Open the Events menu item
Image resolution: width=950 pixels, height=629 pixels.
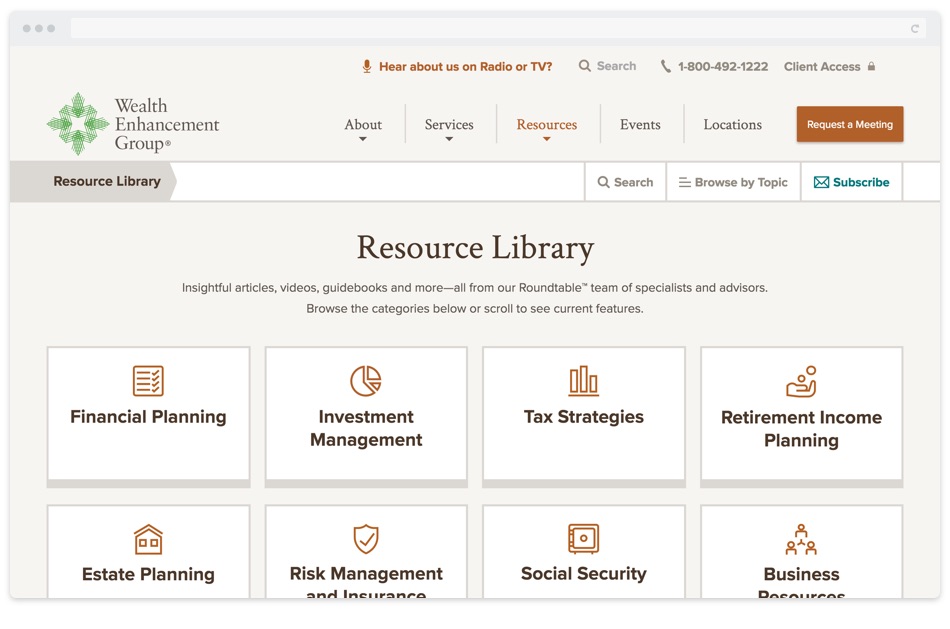coord(640,124)
